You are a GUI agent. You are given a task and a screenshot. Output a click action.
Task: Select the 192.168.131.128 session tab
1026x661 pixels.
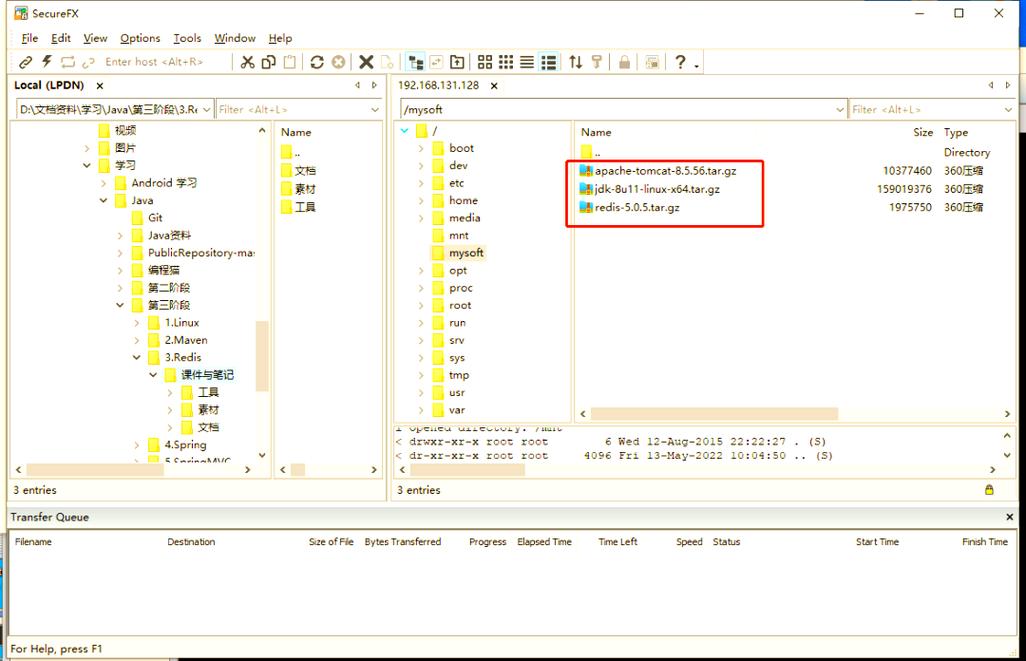[x=438, y=85]
